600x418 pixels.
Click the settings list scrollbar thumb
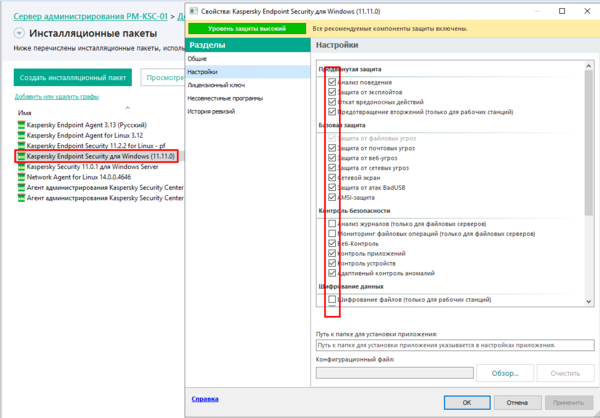(x=589, y=144)
